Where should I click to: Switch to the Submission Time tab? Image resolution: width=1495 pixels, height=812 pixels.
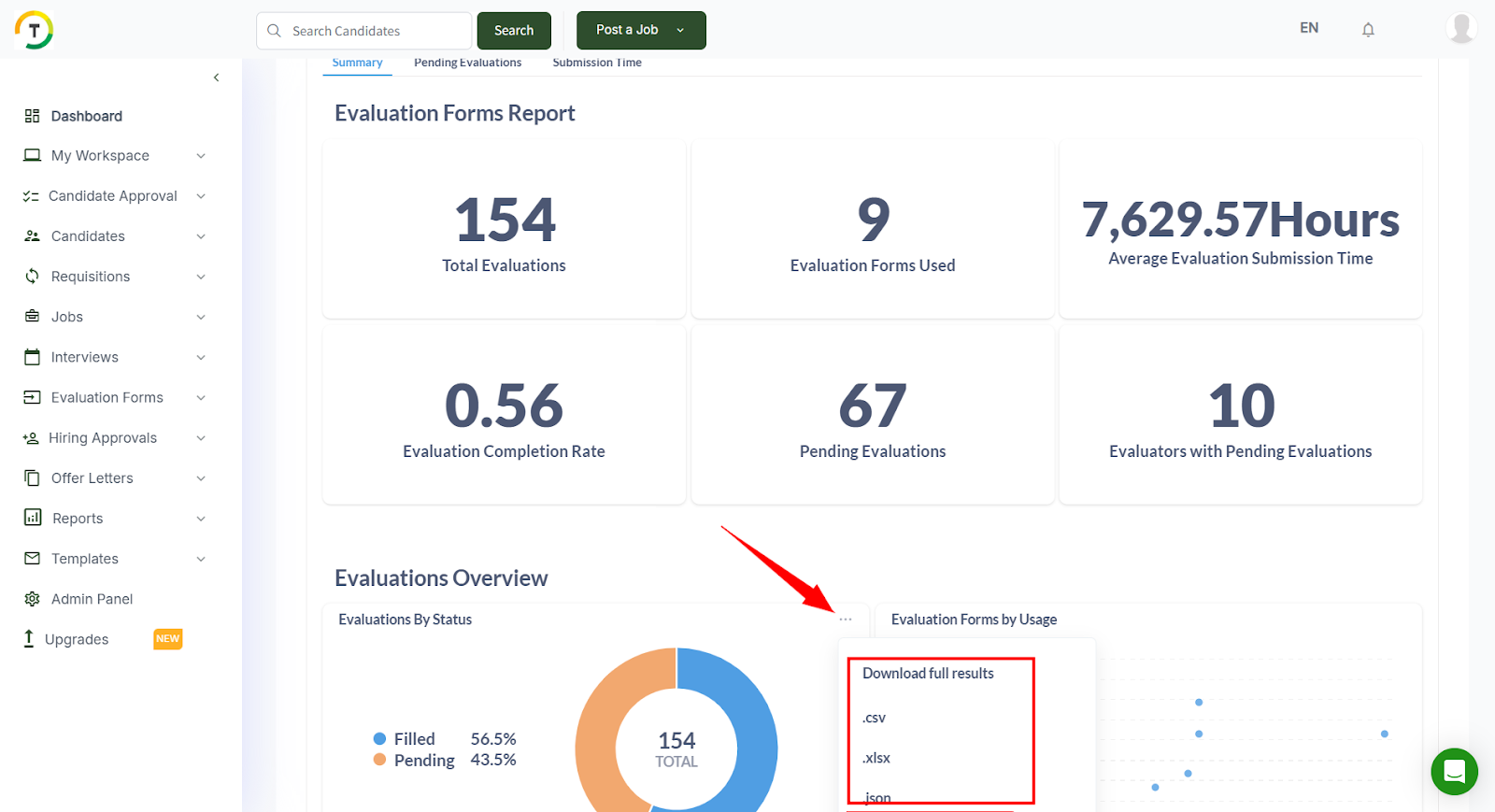[596, 63]
